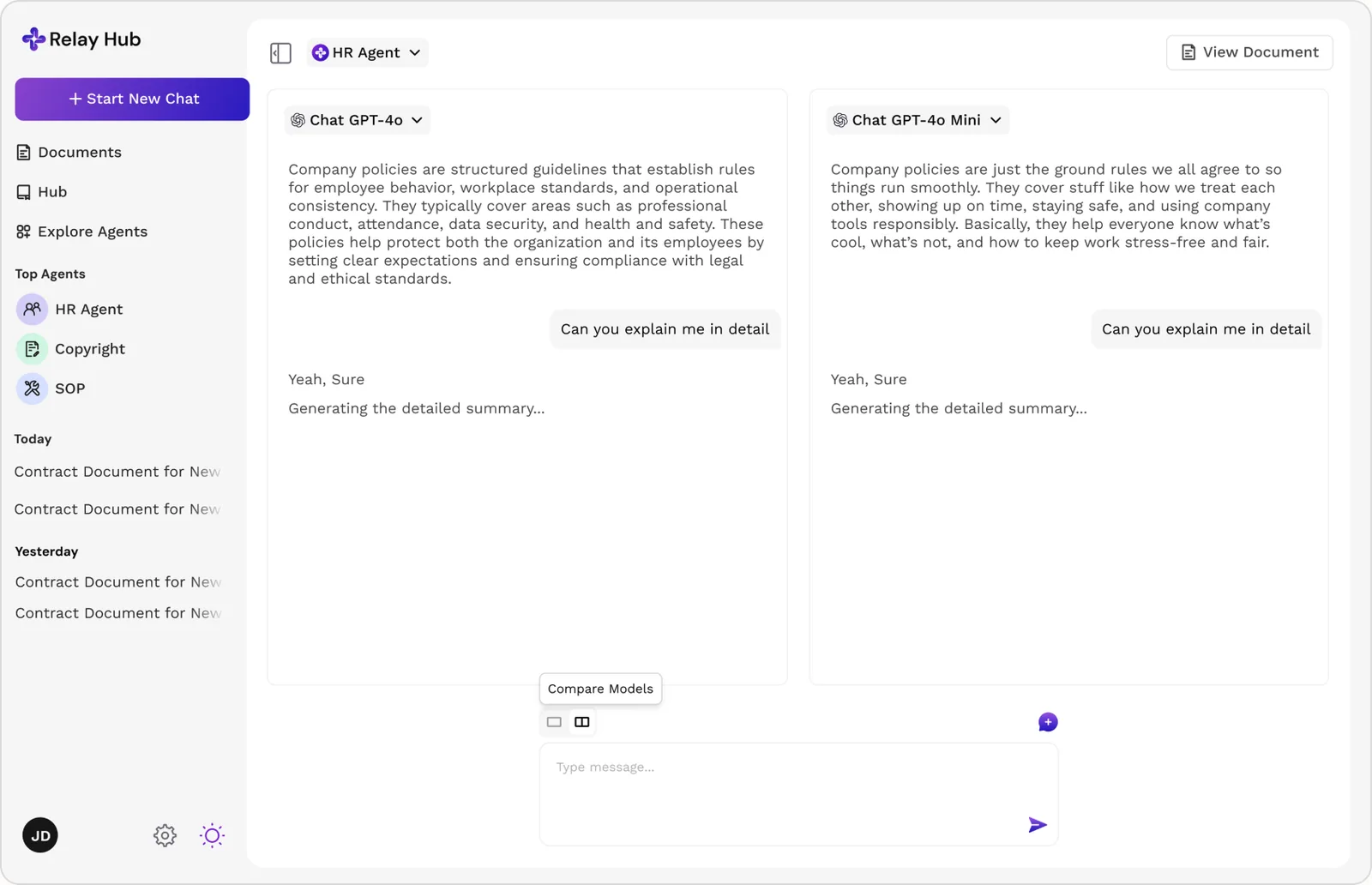The height and width of the screenshot is (885, 1372).
Task: Collapse the sidebar panel icon
Action: (x=280, y=53)
